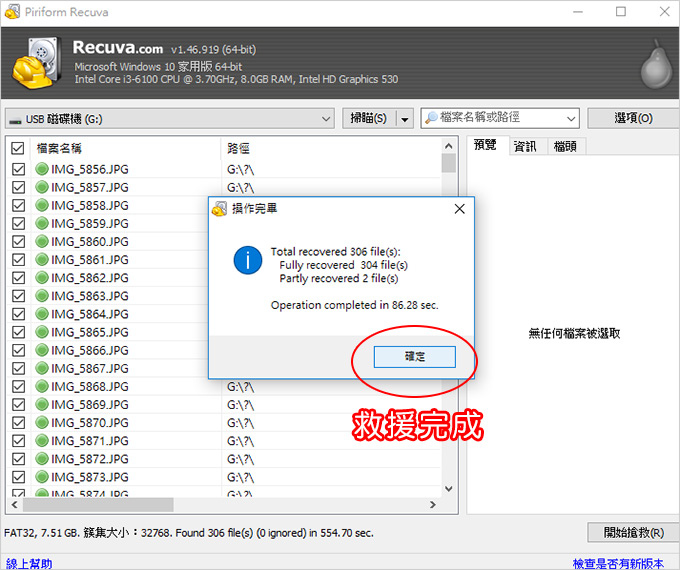
Task: Click the blue information icon in the dialog
Action: coord(248,260)
